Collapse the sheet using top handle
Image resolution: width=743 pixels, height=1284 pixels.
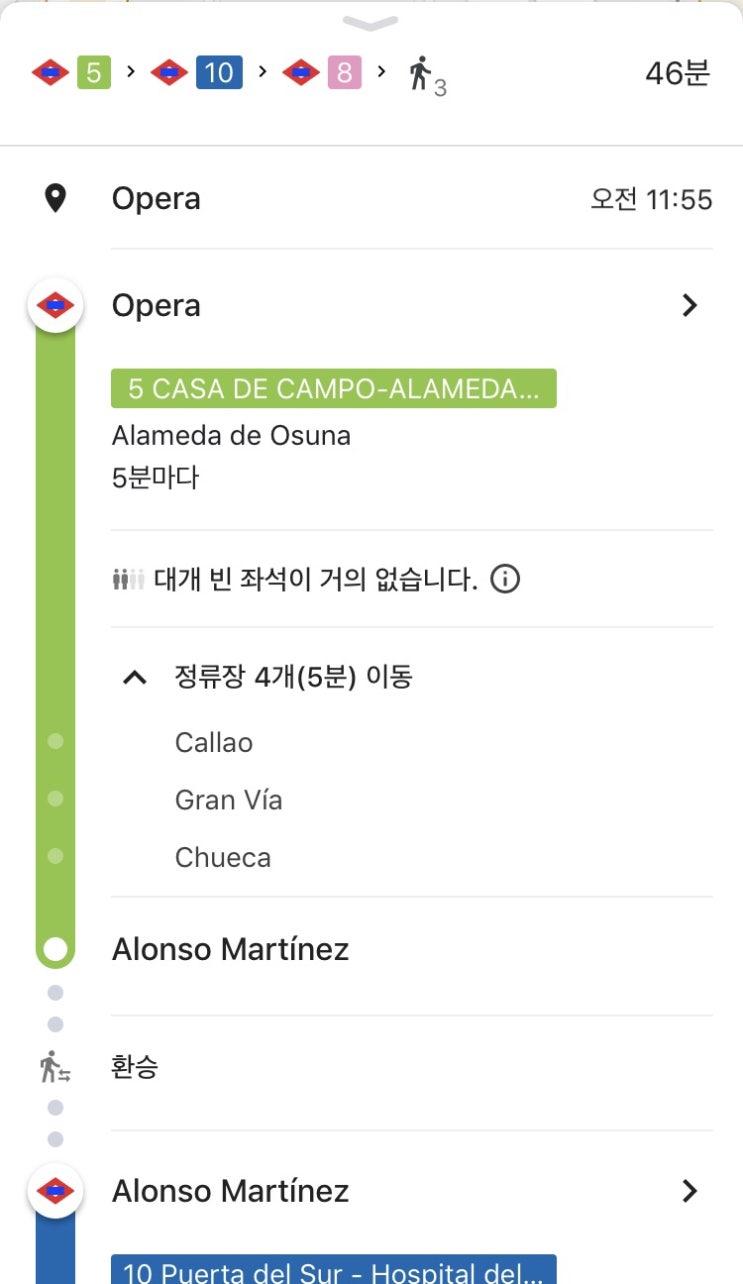(x=370, y=22)
